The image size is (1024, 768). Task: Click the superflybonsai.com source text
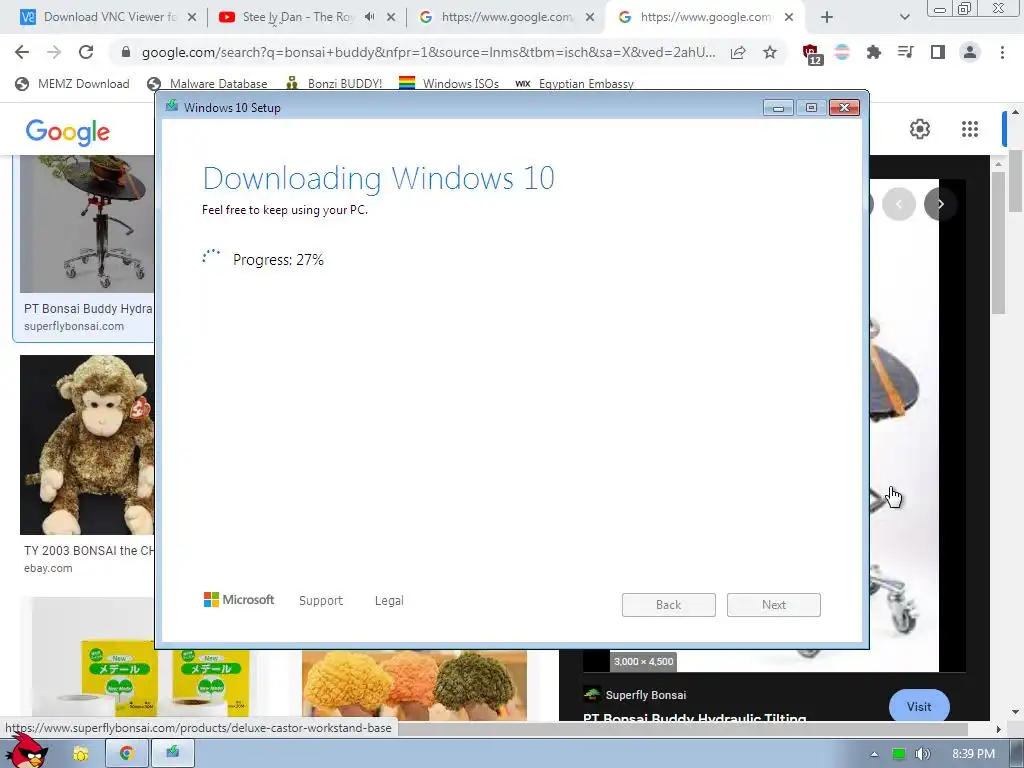(x=74, y=326)
